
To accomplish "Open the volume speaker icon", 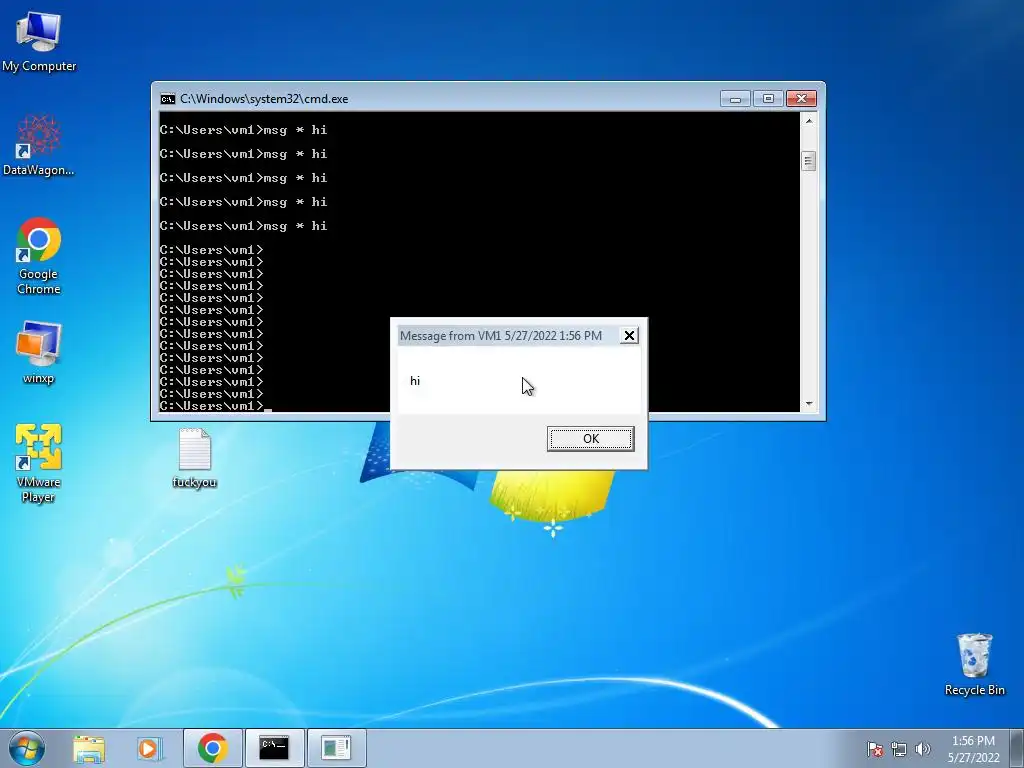I will 923,749.
